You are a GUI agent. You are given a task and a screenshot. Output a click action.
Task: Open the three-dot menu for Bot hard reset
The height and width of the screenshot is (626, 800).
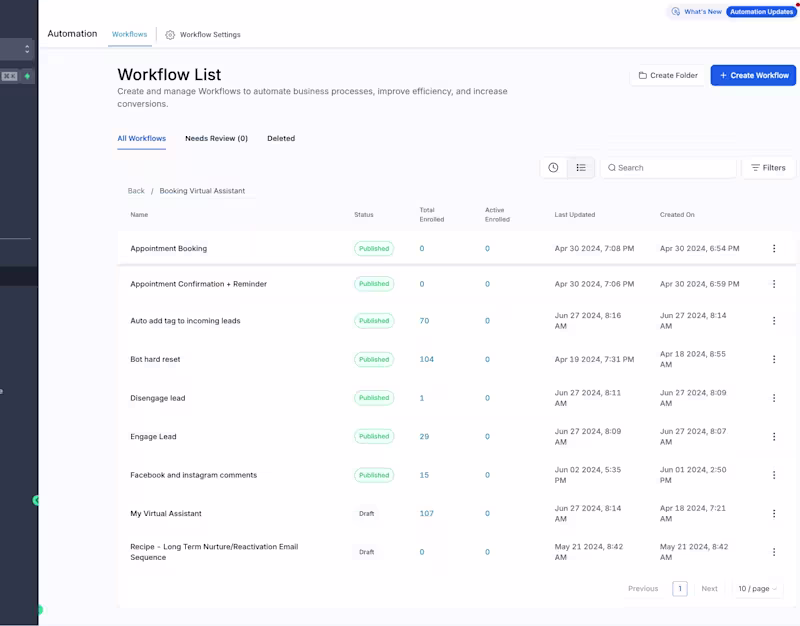tap(774, 359)
